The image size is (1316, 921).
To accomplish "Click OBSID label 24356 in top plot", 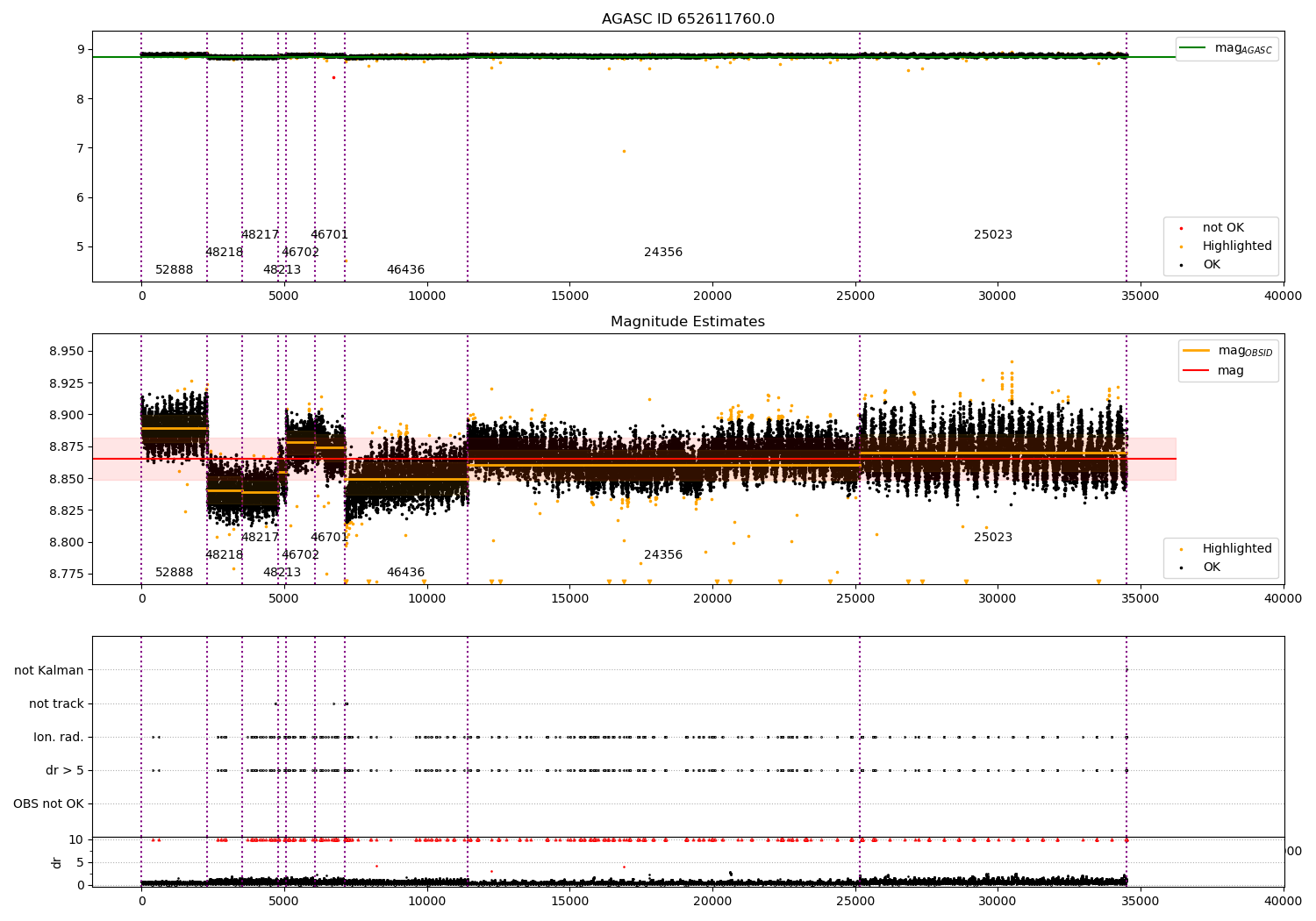I will (663, 253).
